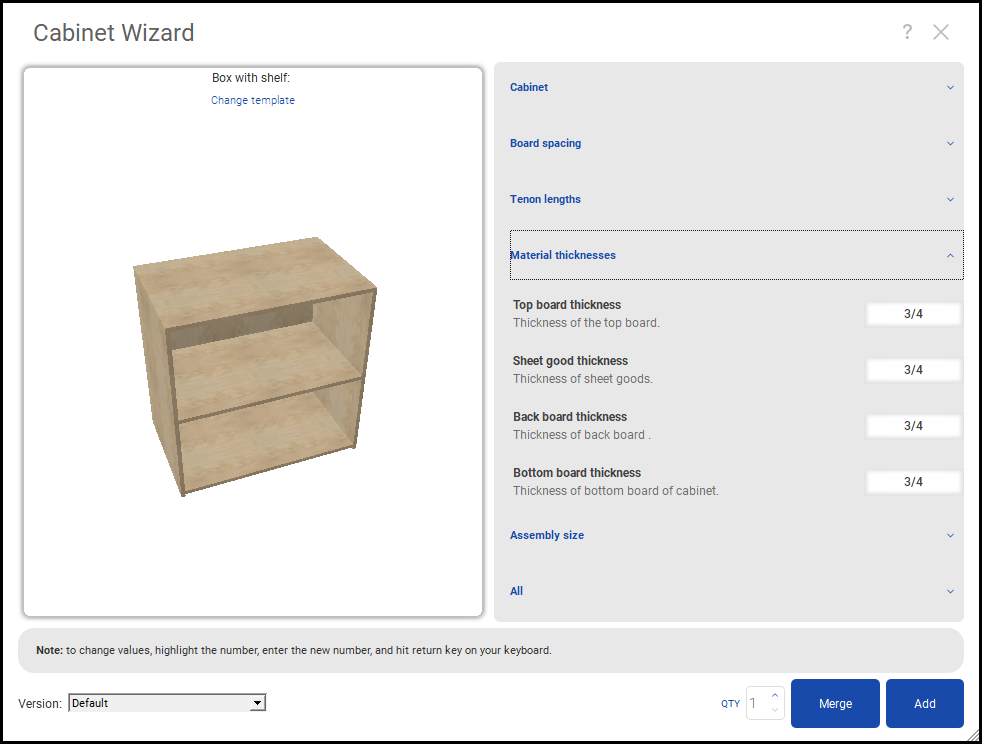Click the 'Thickness of sheet goods.' description
This screenshot has width=982, height=744.
pos(582,379)
